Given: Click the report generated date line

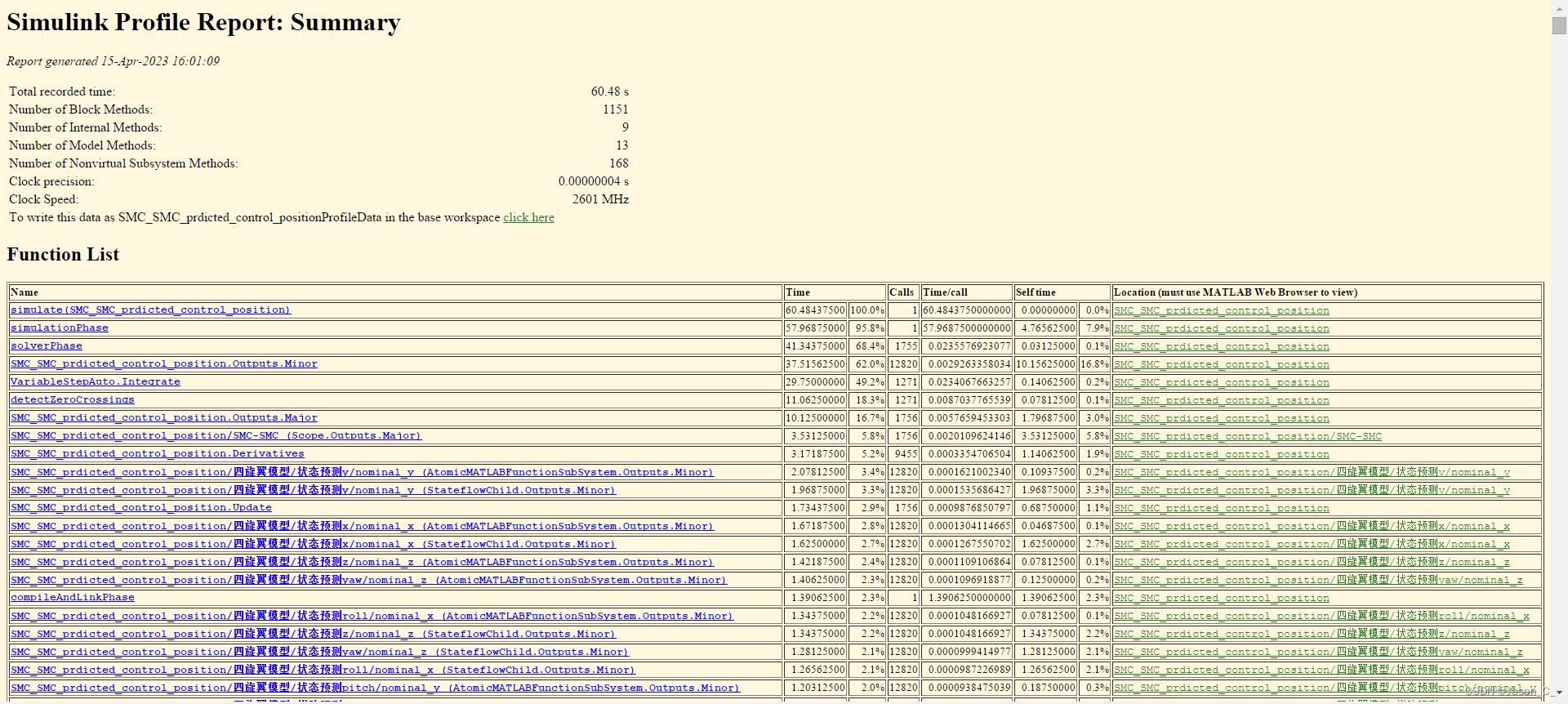Looking at the screenshot, I should click(113, 61).
